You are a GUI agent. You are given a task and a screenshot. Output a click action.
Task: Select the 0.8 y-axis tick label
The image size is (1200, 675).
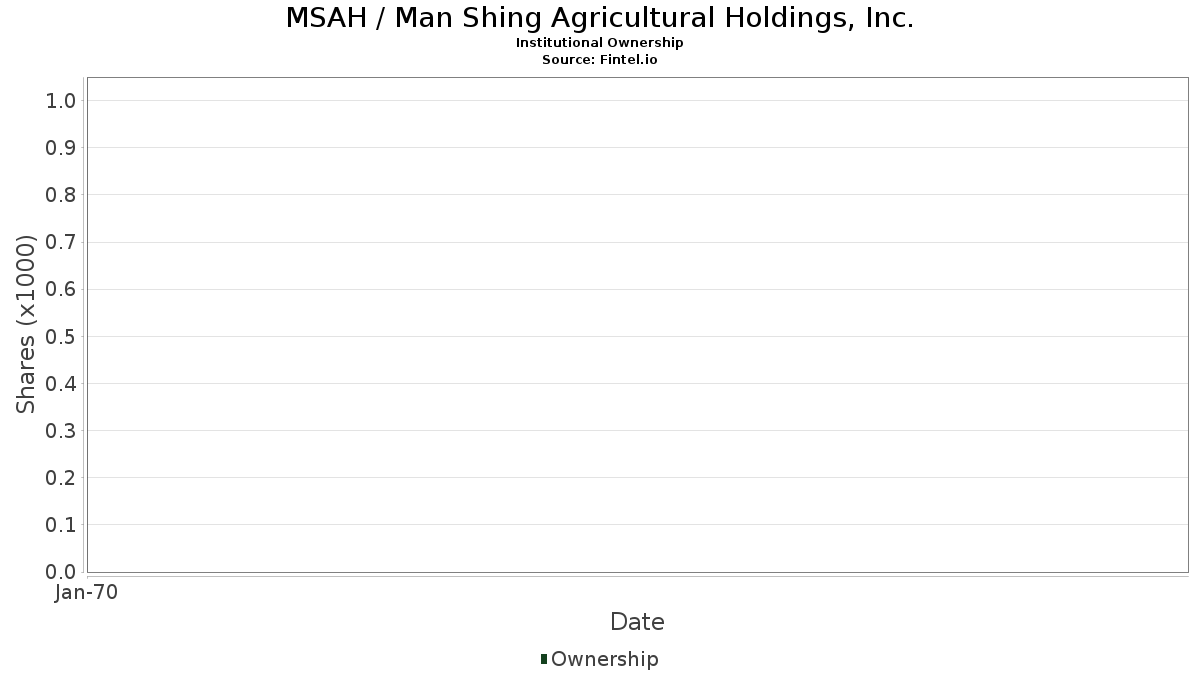[x=62, y=195]
